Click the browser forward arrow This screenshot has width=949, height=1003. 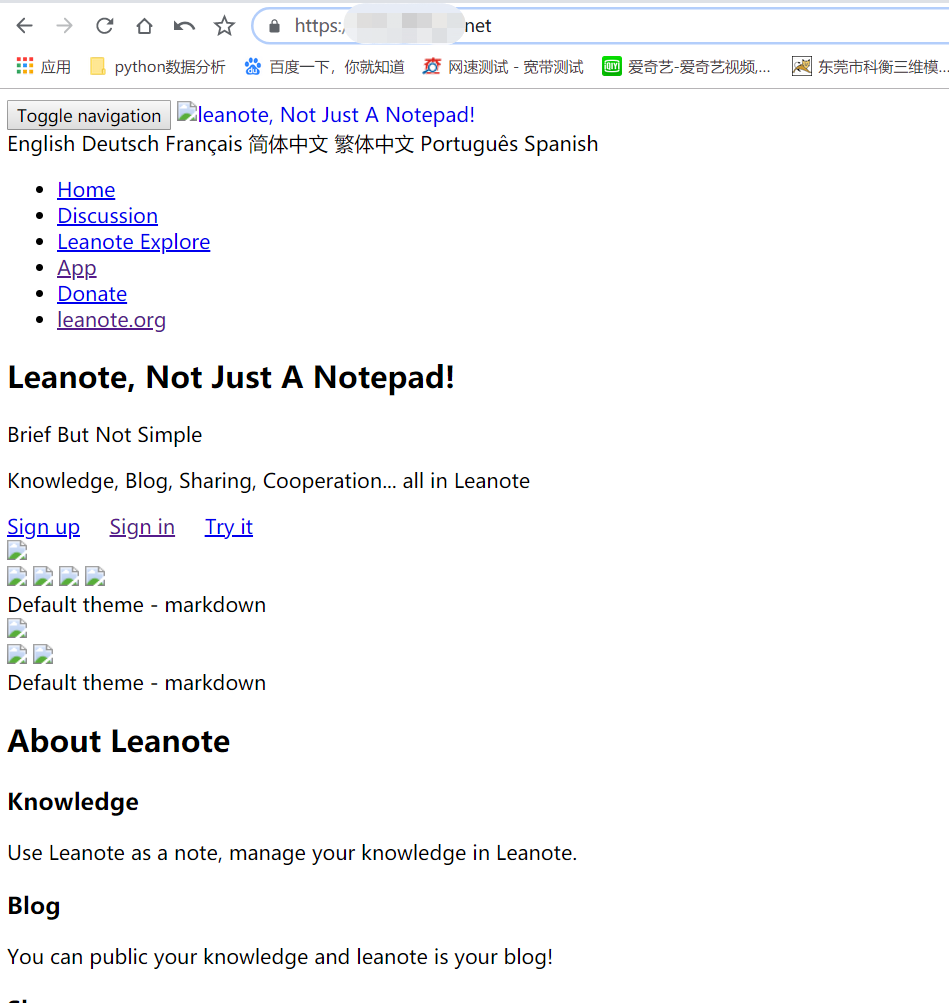[65, 26]
